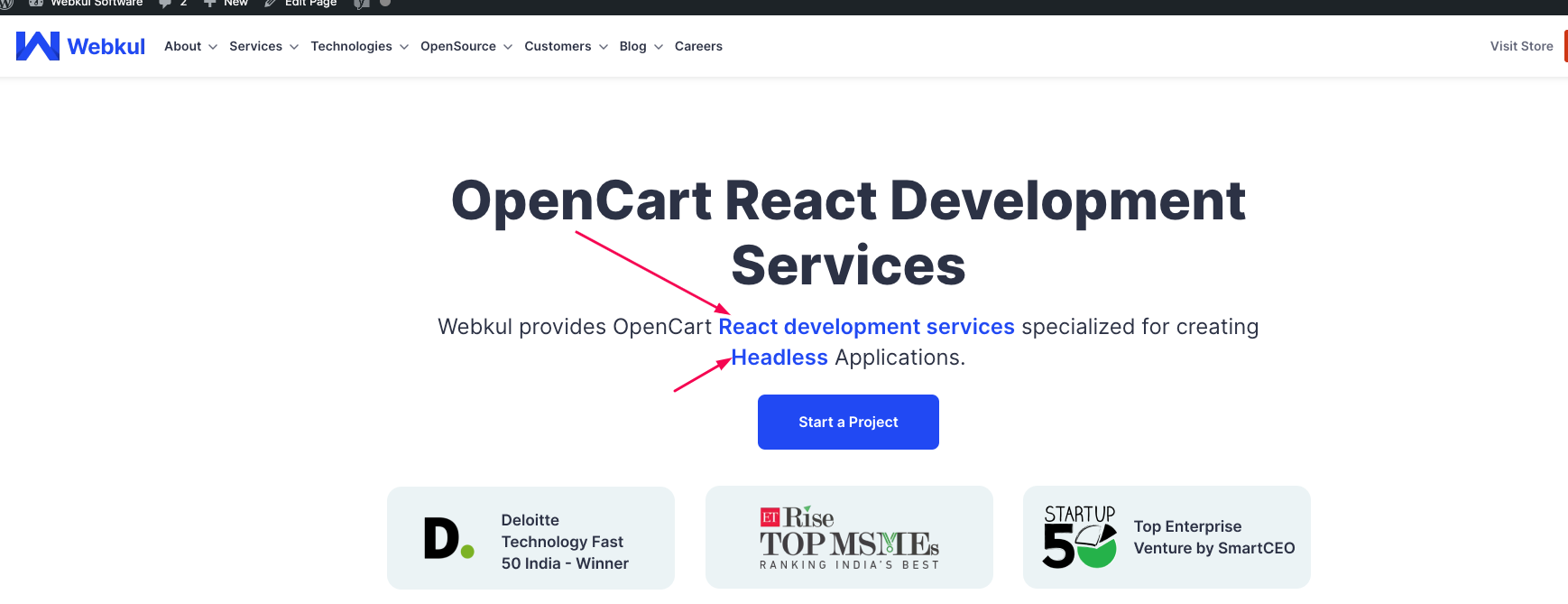
Task: Expand the Blog dropdown menu
Action: click(641, 46)
